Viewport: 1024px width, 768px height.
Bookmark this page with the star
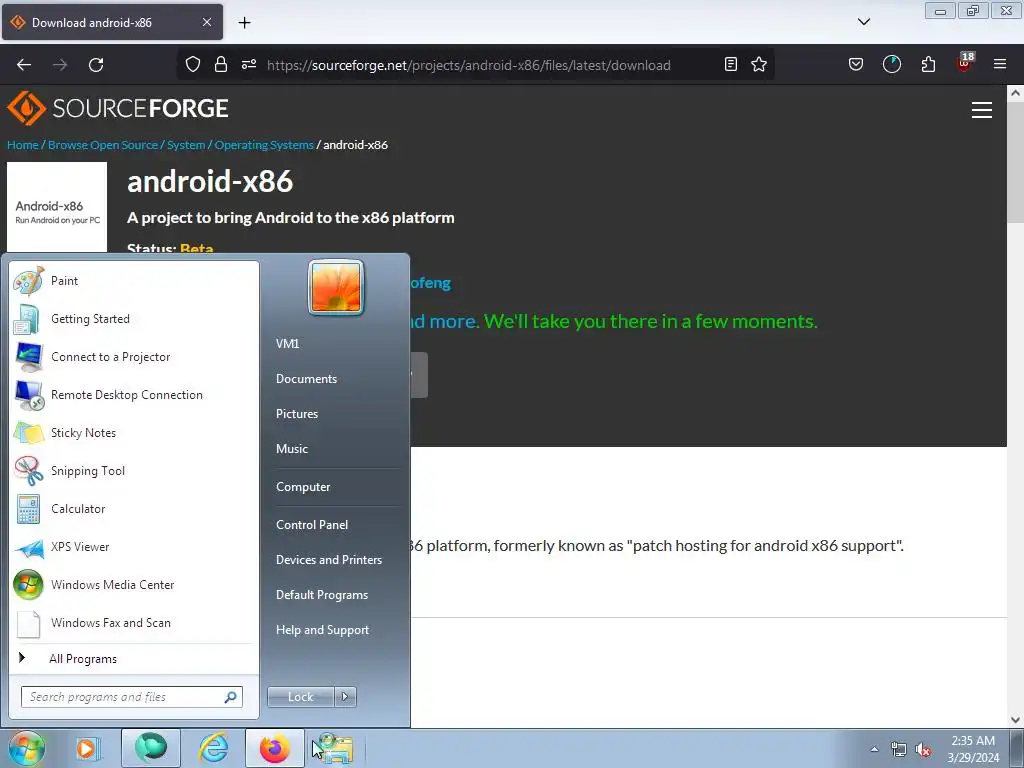coord(759,65)
